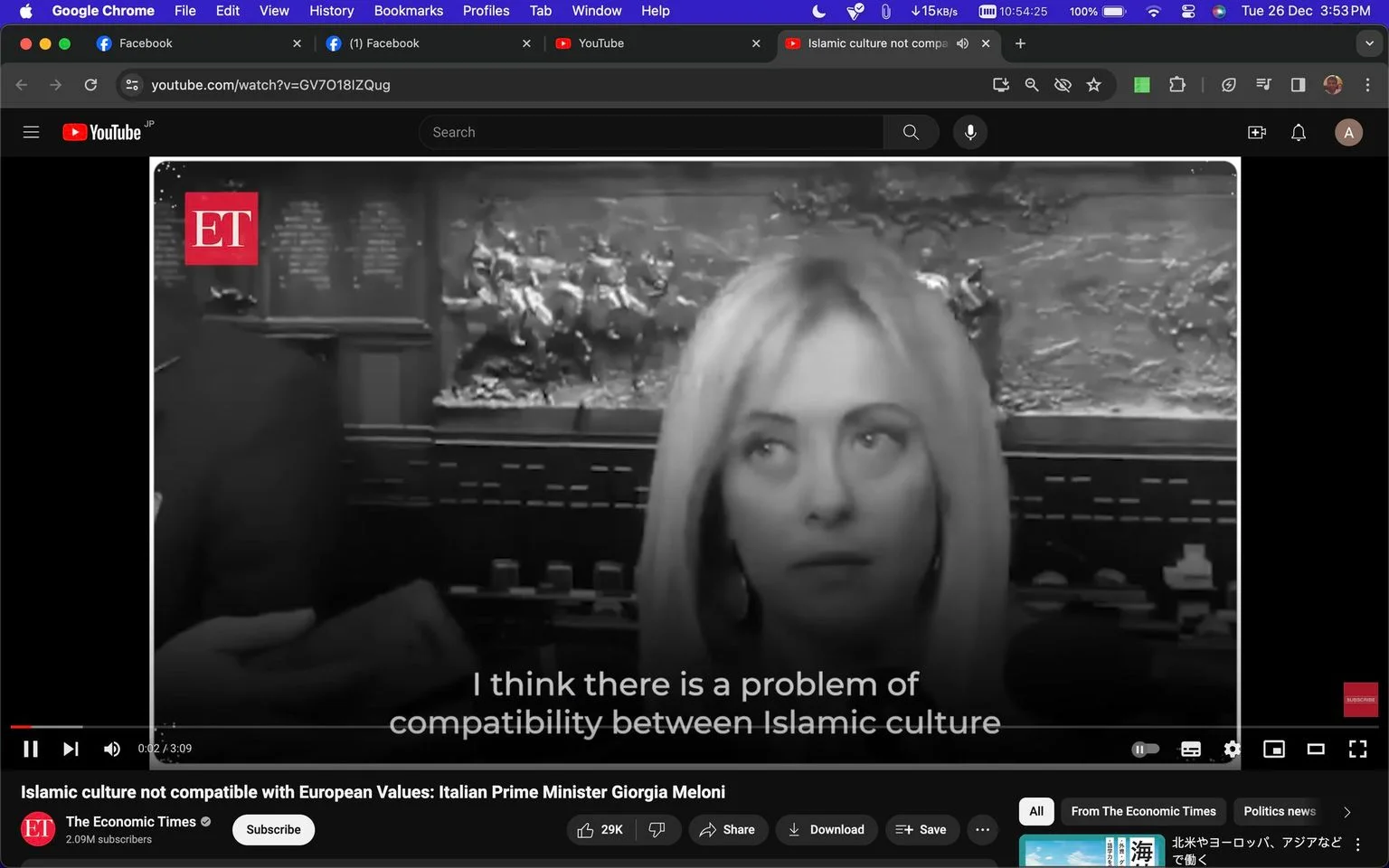Screen dimensions: 1389x868
Task: Open YouTube notifications bell
Action: 1299,132
